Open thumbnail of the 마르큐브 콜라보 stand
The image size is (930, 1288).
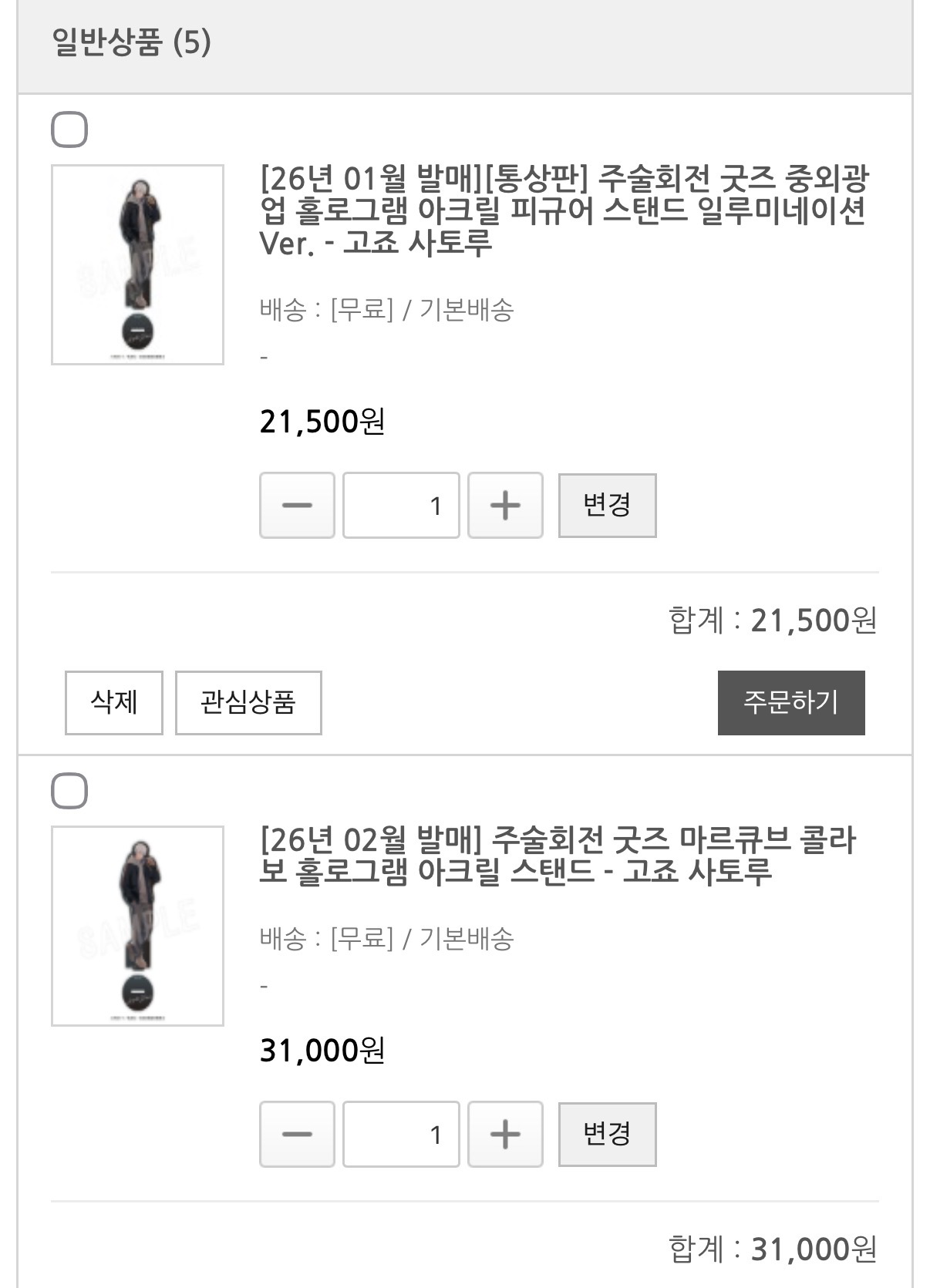137,926
